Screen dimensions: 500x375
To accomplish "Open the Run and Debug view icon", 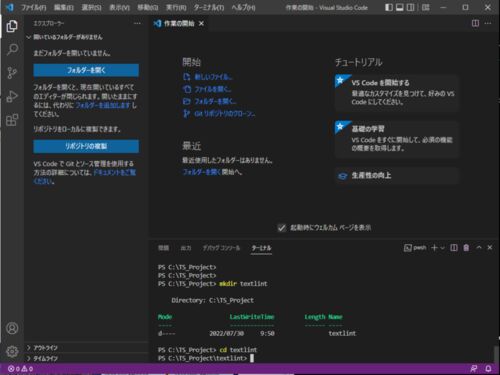I will click(12, 97).
